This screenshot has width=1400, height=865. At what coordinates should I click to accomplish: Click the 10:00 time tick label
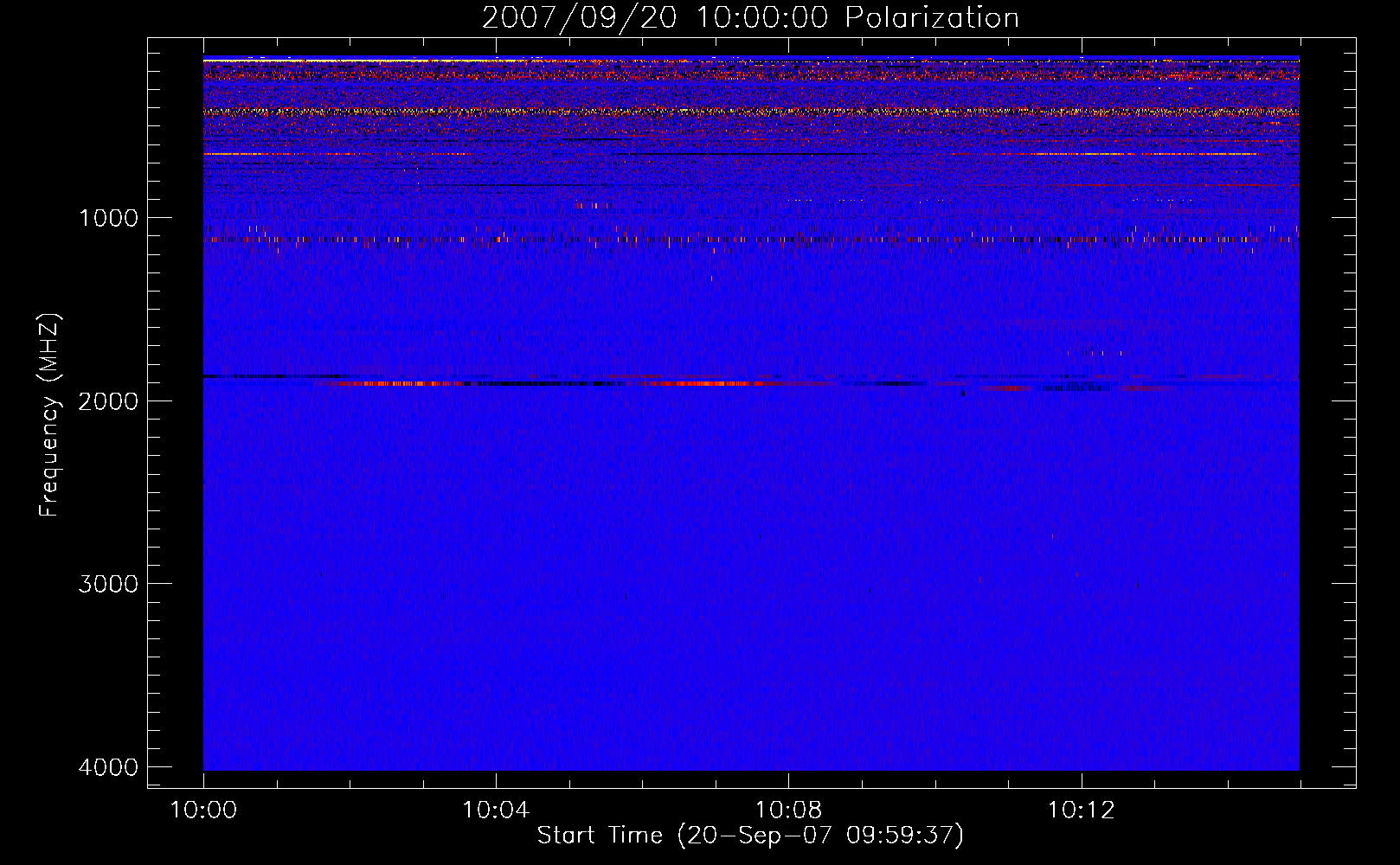(203, 811)
